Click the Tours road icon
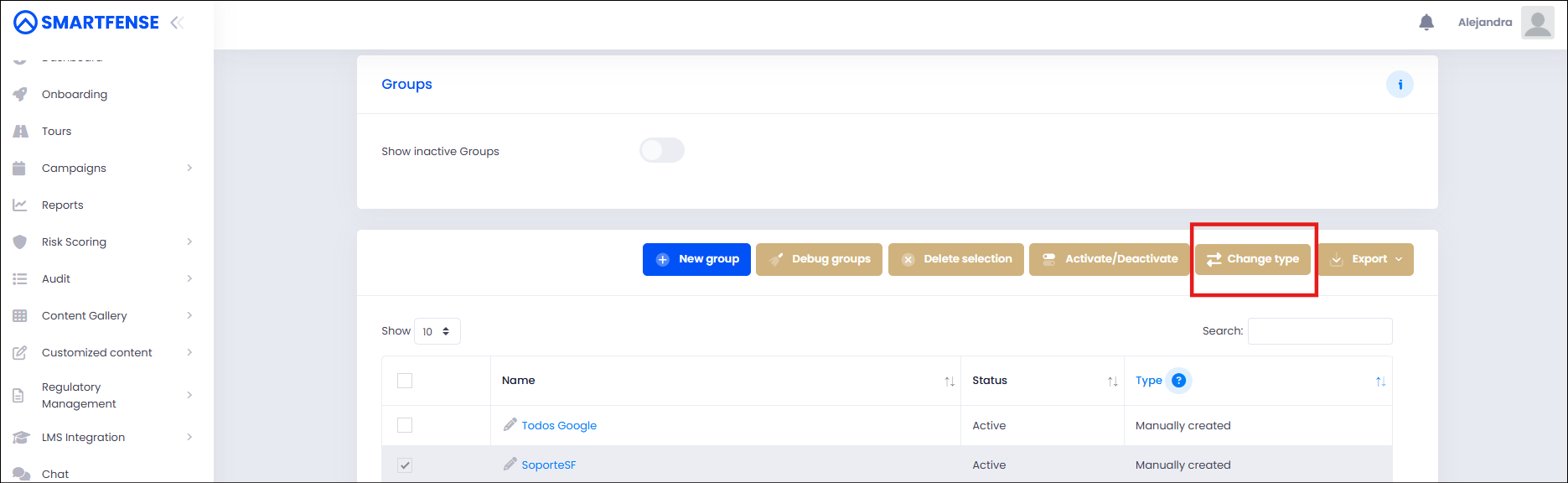Viewport: 1568px width, 483px height. pyautogui.click(x=20, y=131)
